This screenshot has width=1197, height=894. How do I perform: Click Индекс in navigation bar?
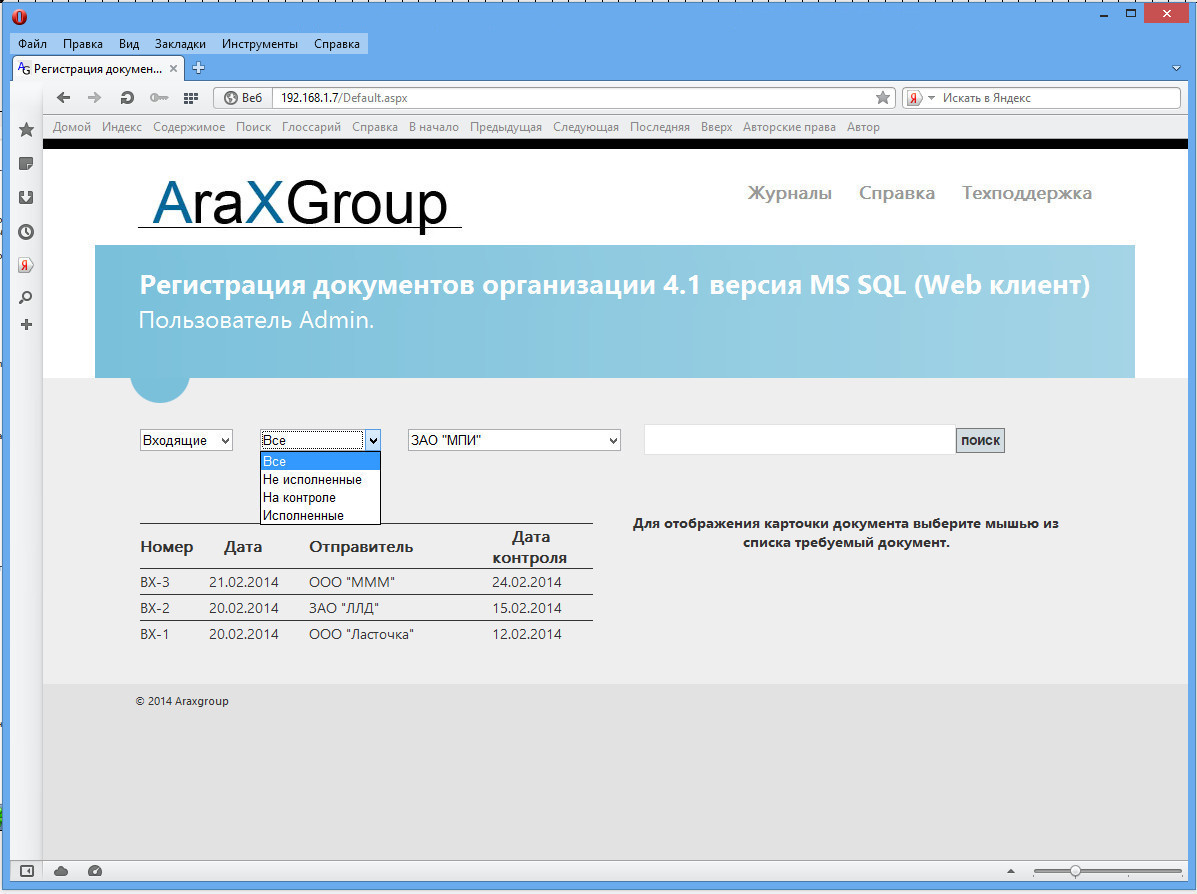pyautogui.click(x=121, y=127)
